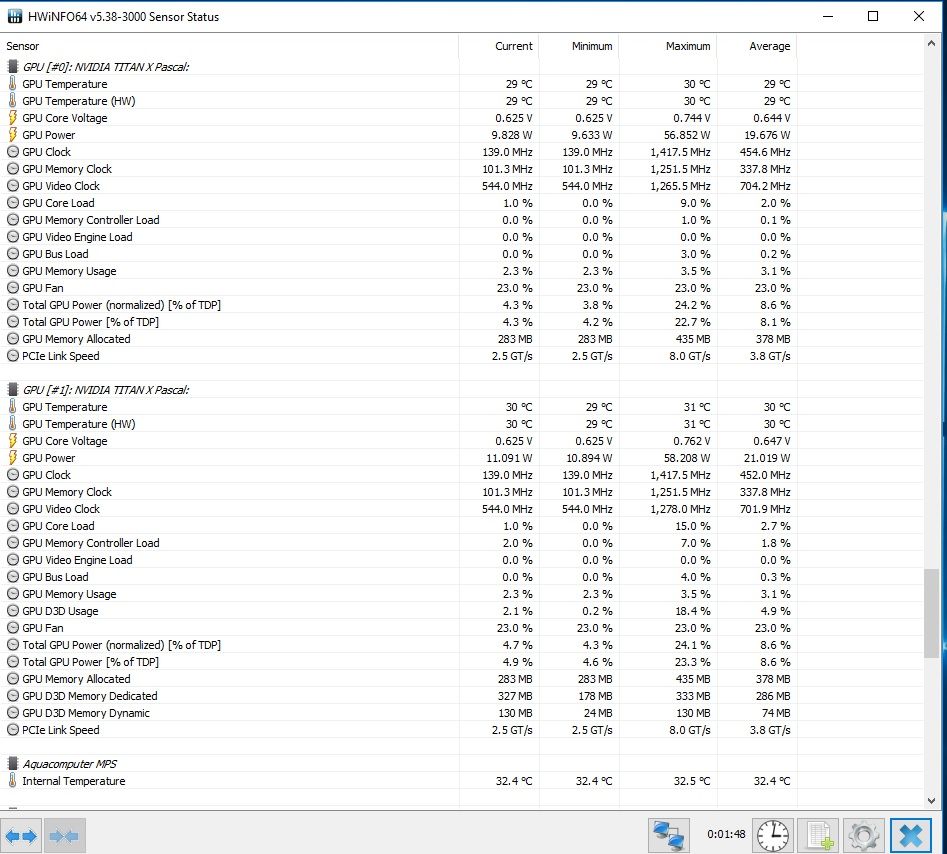Click the 333 MB maximum dedicated memory value
Screen dimensions: 947x854
[x=693, y=696]
